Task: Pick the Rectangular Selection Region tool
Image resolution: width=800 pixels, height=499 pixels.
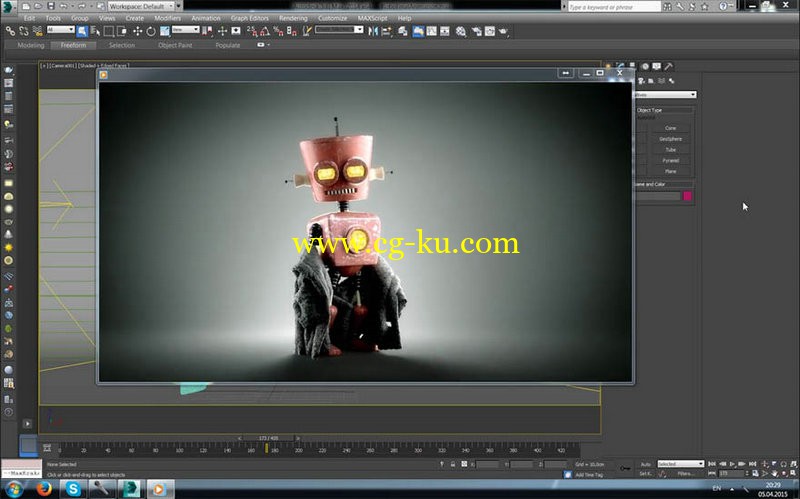Action: pos(109,31)
